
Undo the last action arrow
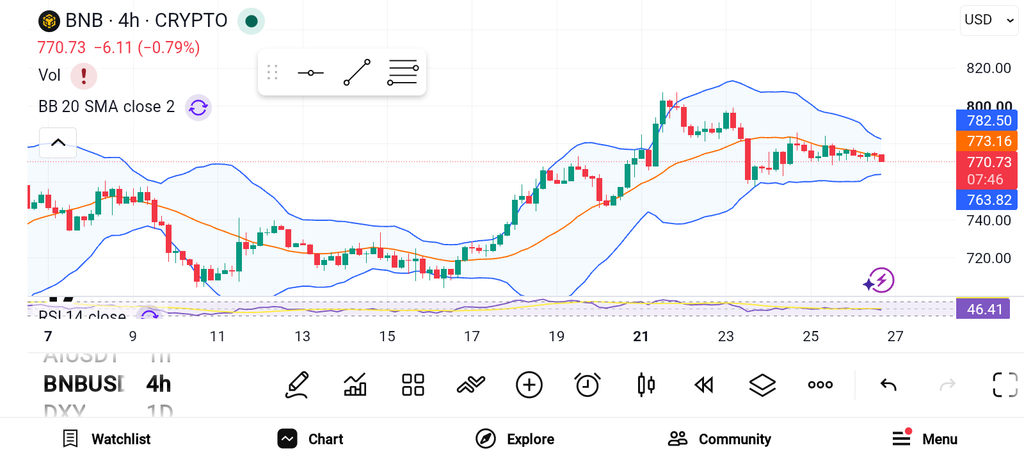click(888, 385)
